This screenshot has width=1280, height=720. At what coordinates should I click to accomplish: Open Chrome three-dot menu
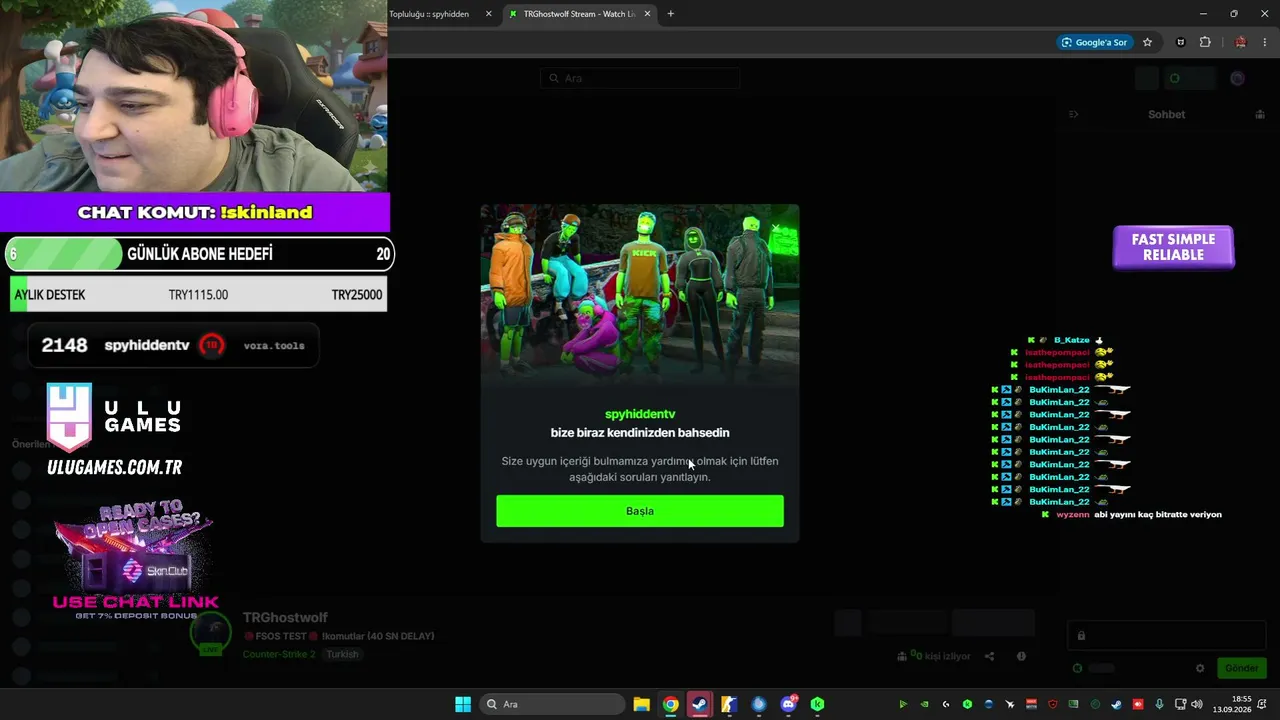(x=1265, y=42)
